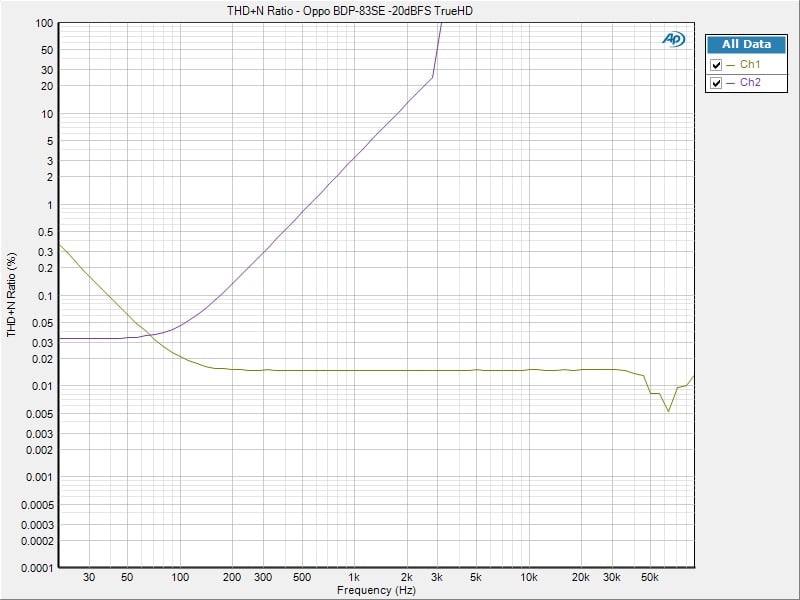Screen dimensions: 800x600
Task: Click the 20k tick on frequency axis
Action: coord(581,578)
